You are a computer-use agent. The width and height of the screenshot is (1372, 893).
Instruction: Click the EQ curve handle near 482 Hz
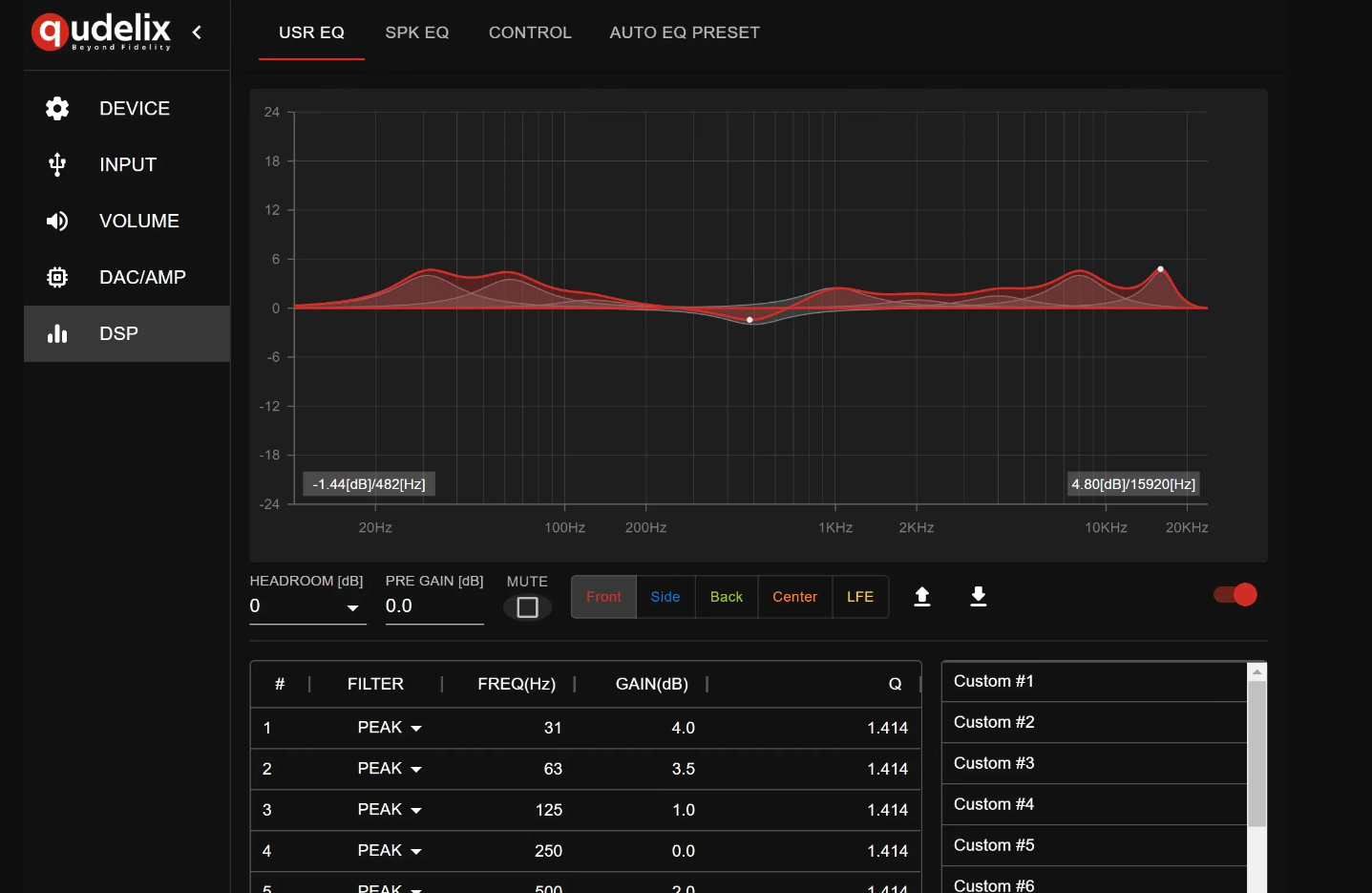pos(749,320)
